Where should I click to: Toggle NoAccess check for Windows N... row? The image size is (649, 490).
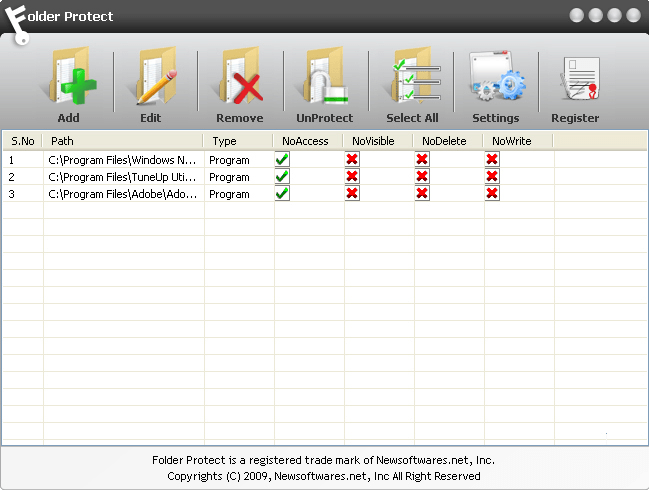point(282,159)
